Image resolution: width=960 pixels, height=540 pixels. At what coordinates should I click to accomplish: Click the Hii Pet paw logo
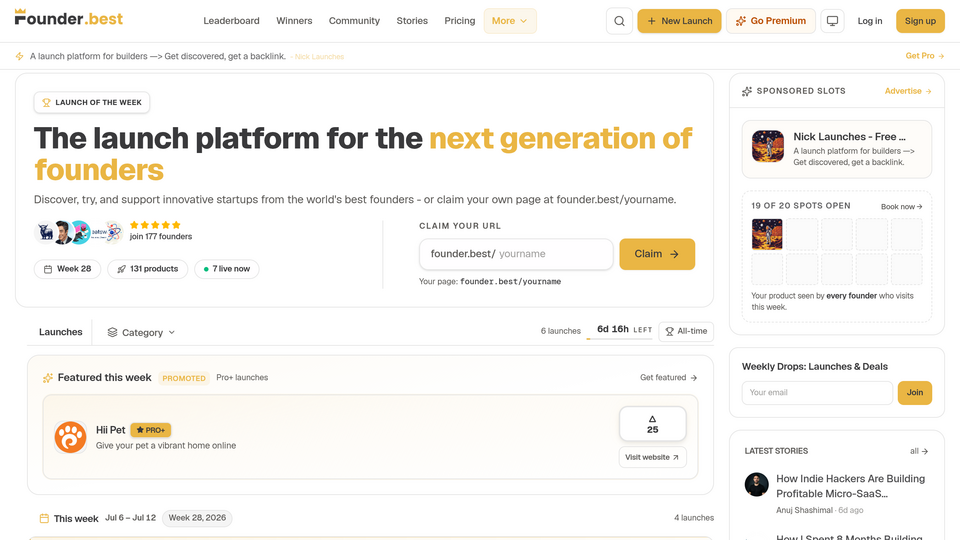coord(70,437)
